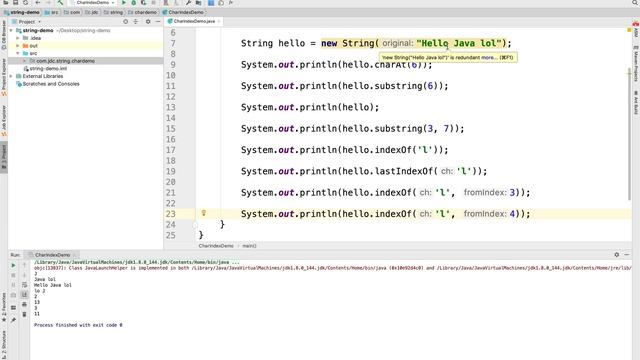Screen dimensions: 640x360
Task: Start debugging with the toolbar bug icon
Action: pos(133,3)
